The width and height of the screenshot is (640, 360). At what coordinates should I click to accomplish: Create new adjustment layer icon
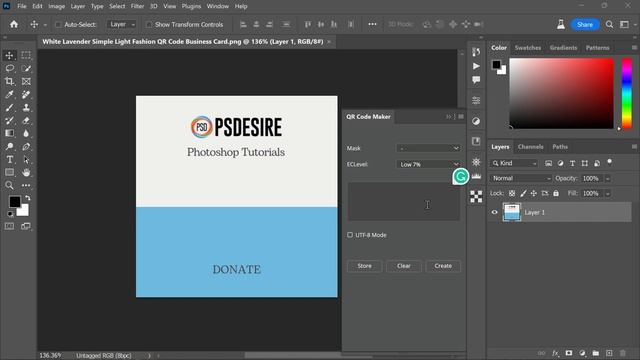tap(582, 353)
